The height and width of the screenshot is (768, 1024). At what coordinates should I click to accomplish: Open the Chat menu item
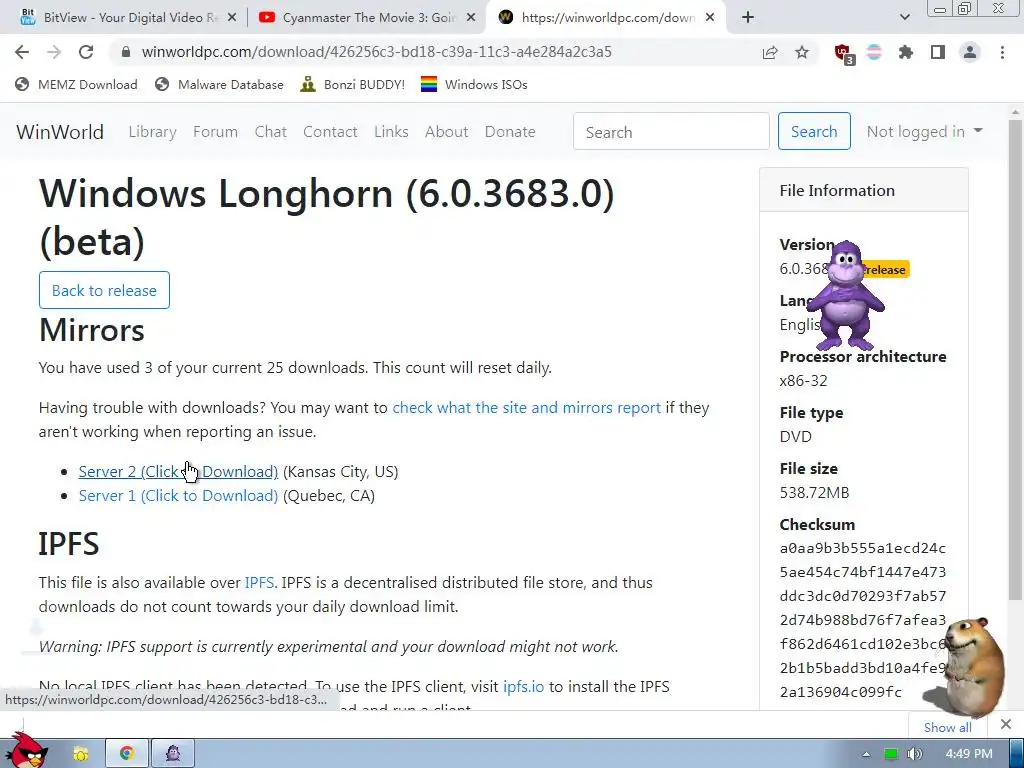pyautogui.click(x=271, y=132)
